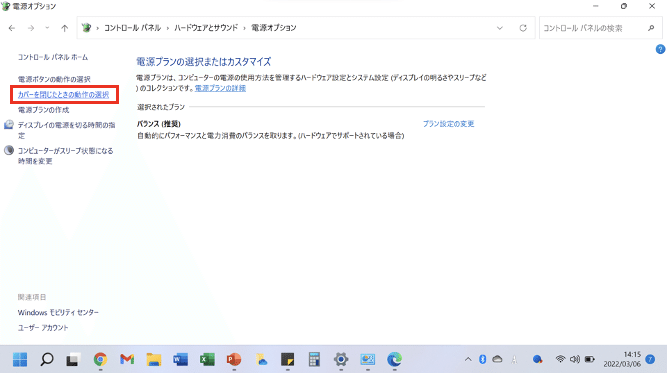Viewport: 667px width, 373px height.
Task: Open Windows モビリティ センター link
Action: (58, 312)
